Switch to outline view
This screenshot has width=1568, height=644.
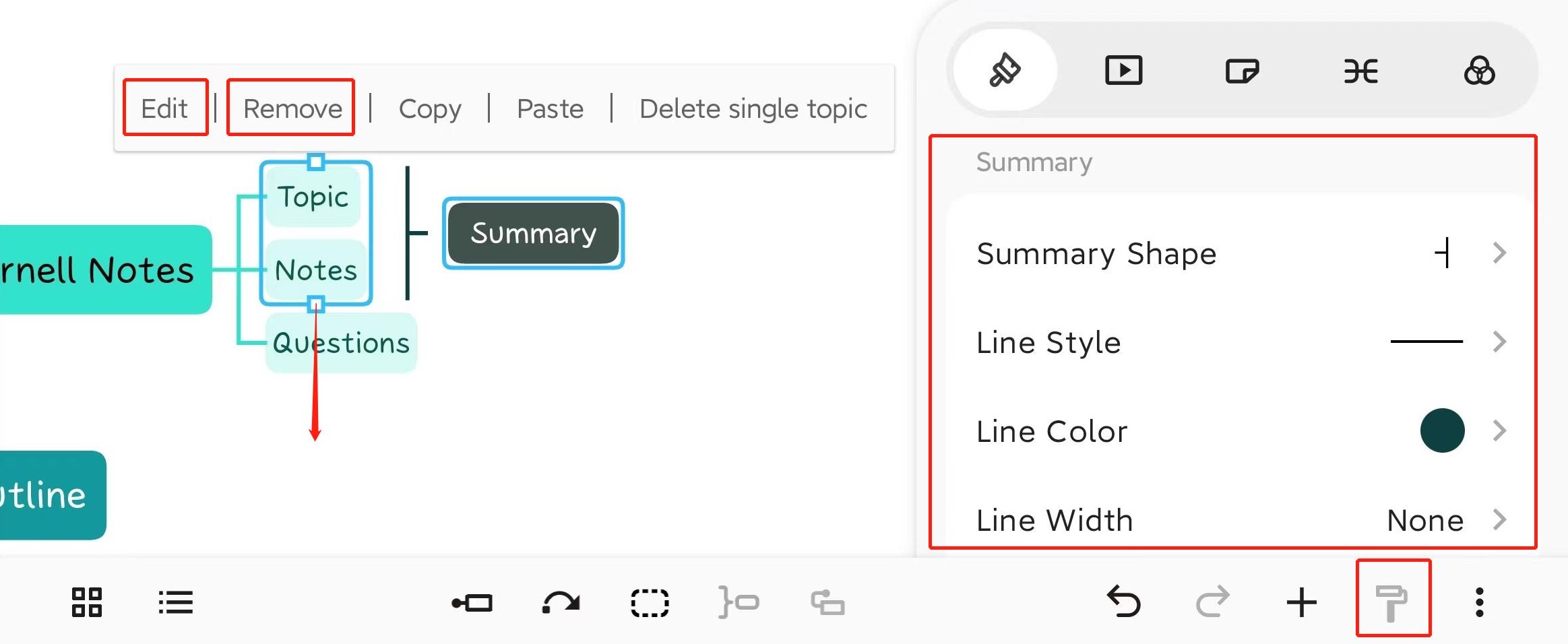[175, 603]
